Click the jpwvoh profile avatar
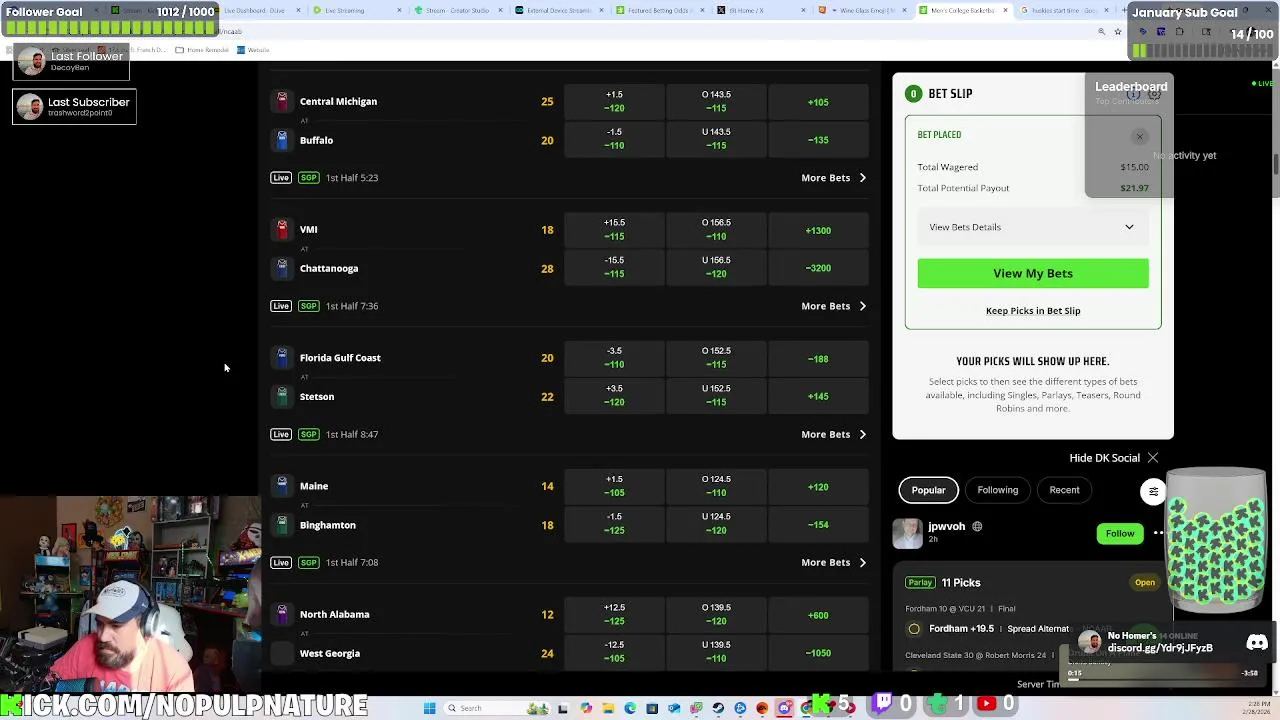The width and height of the screenshot is (1280, 720). (x=908, y=533)
